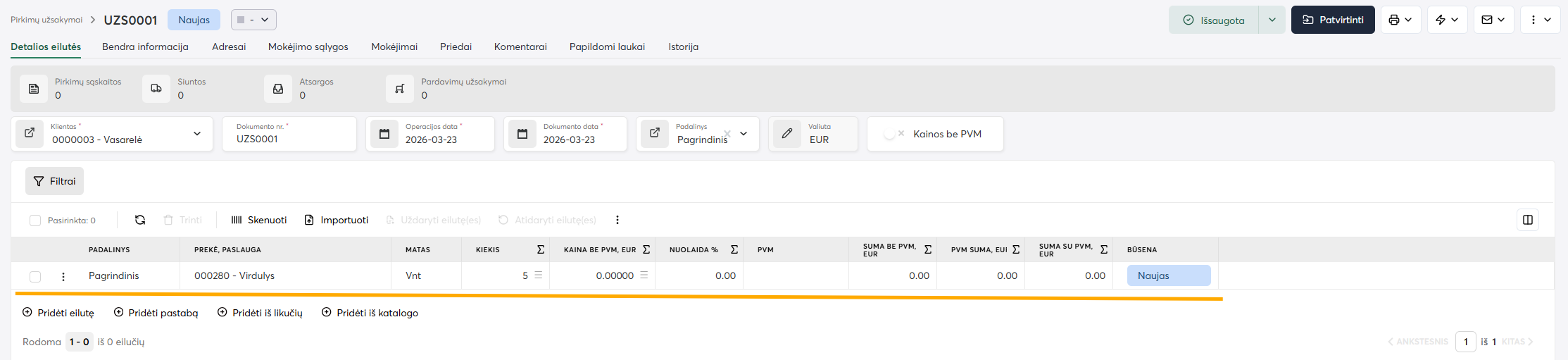Expand the Klientas Vasarelė dropdown

197,134
